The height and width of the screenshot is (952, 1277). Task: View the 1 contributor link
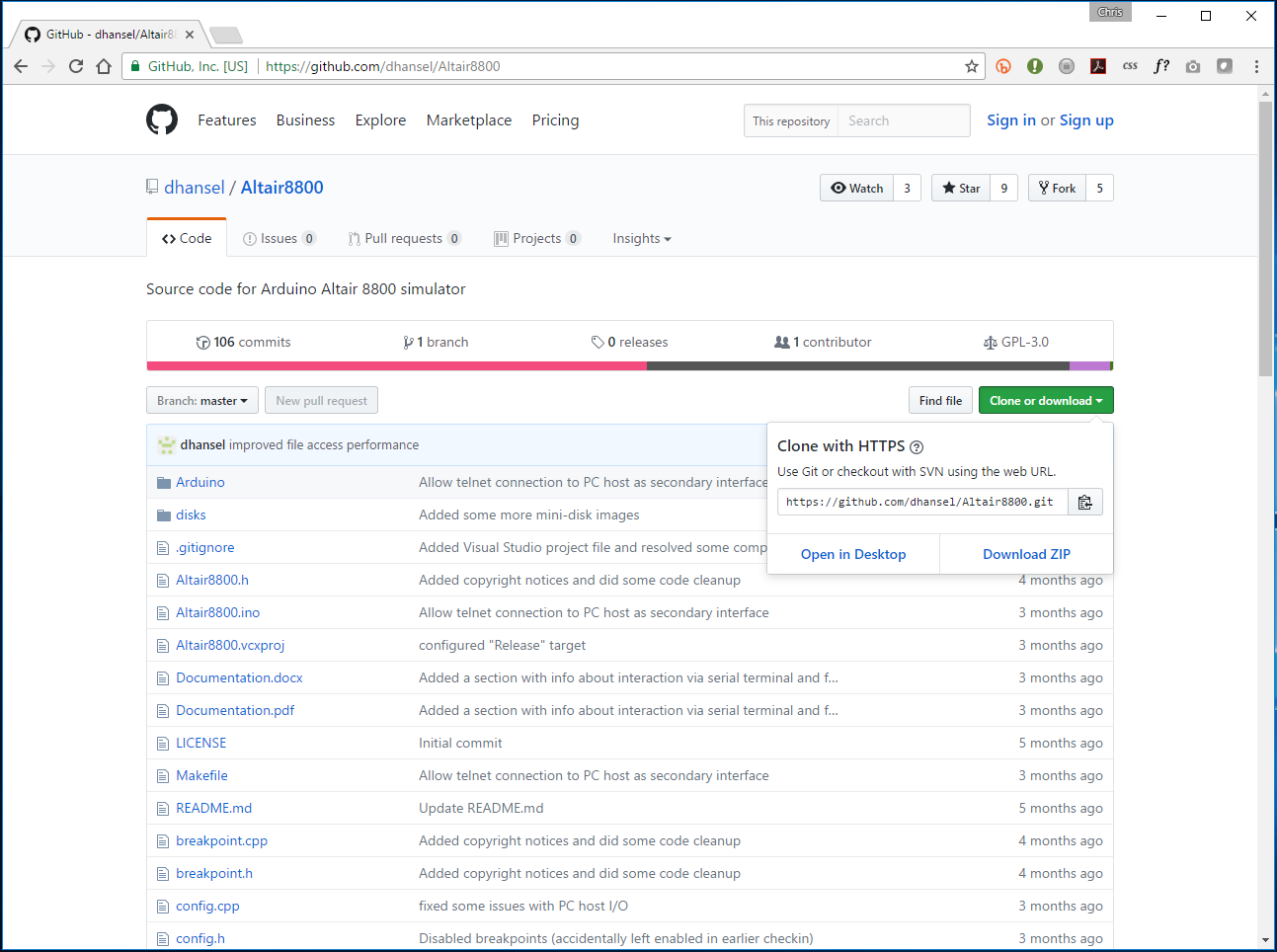[823, 342]
